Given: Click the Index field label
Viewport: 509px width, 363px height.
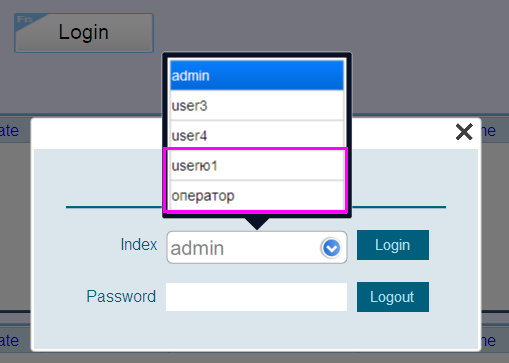Looking at the screenshot, I should tap(139, 244).
